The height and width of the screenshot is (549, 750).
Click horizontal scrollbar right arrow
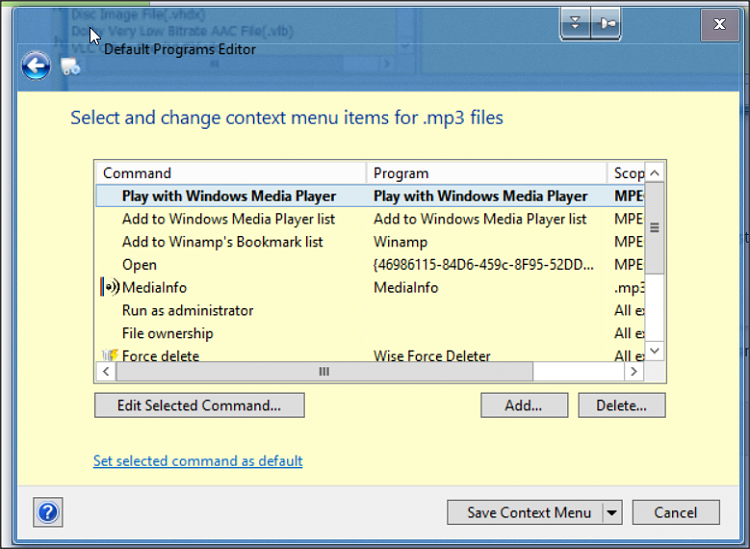(x=634, y=372)
